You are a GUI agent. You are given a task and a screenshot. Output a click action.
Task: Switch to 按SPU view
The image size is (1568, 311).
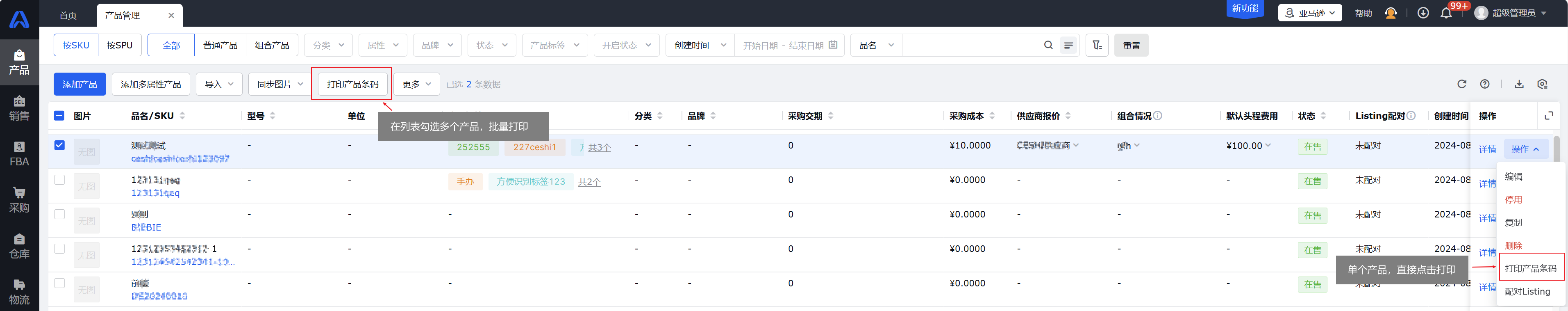[119, 45]
